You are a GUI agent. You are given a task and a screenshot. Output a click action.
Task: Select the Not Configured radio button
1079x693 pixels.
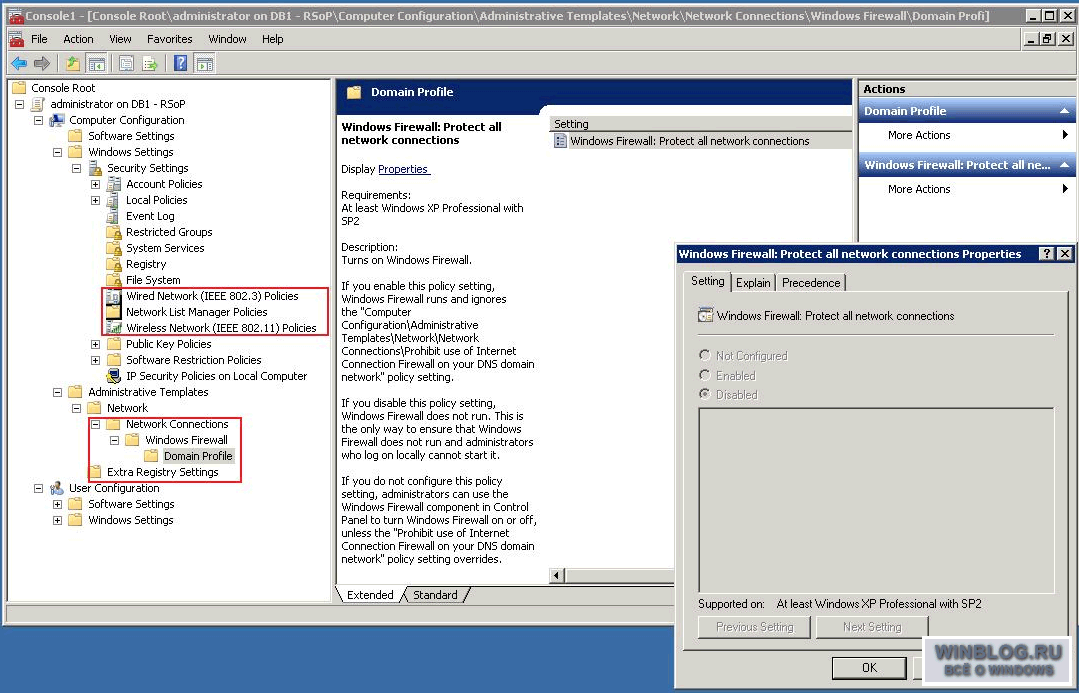[x=704, y=355]
